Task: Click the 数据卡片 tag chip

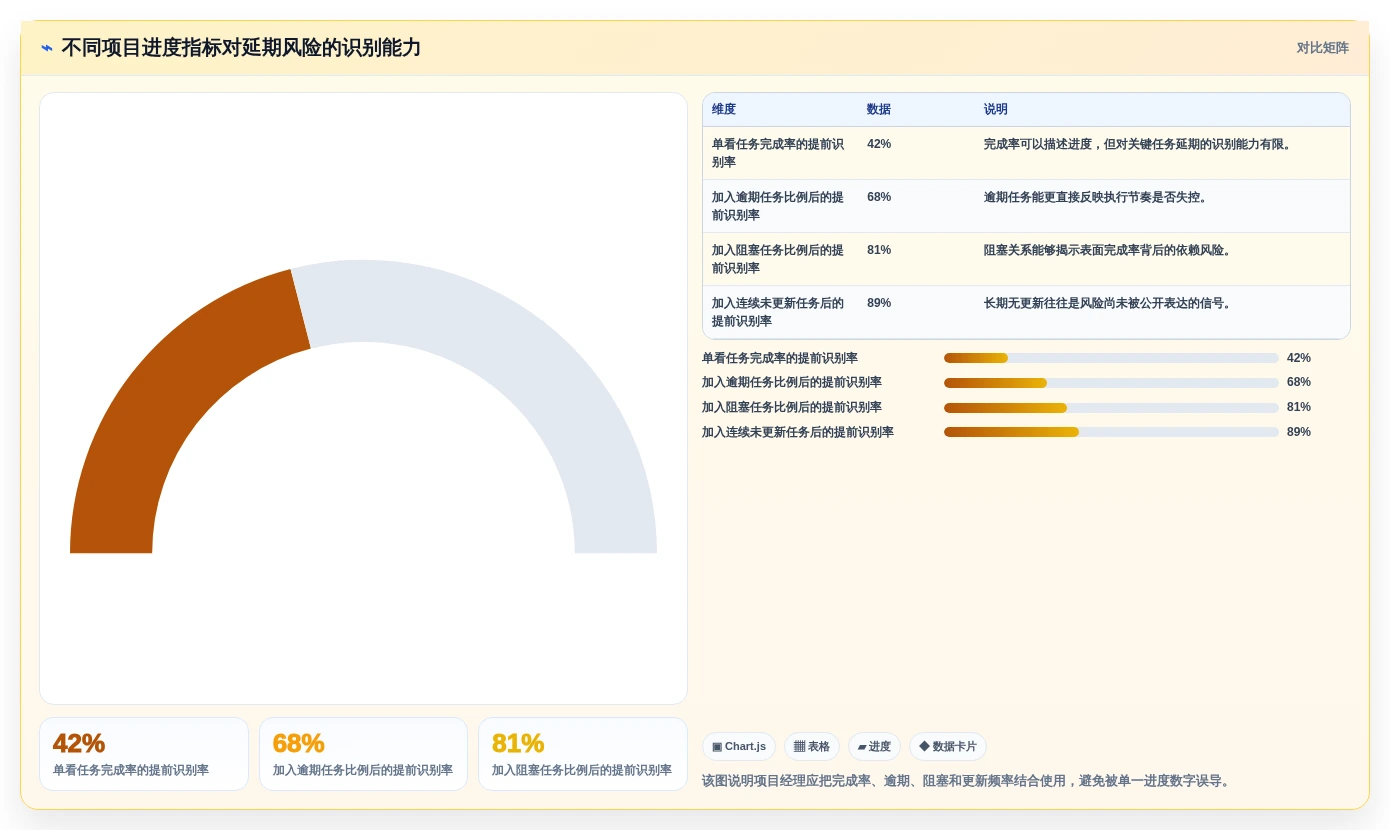Action: (948, 747)
